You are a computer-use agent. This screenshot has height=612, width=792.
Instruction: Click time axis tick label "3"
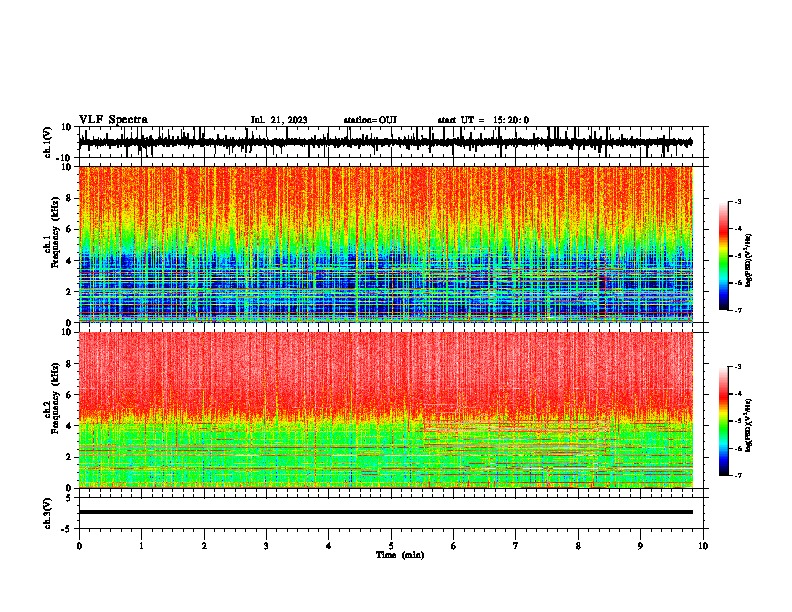[266, 546]
